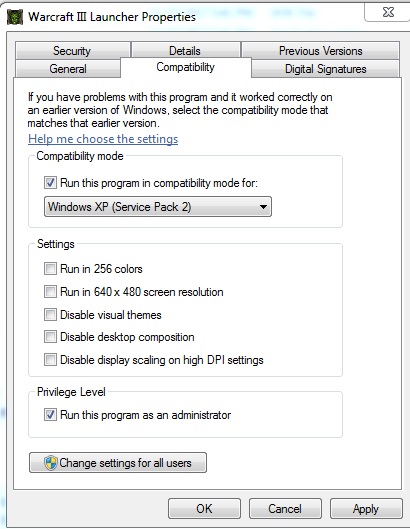
Task: Click the Warcraft III icon in title bar
Action: tap(15, 17)
